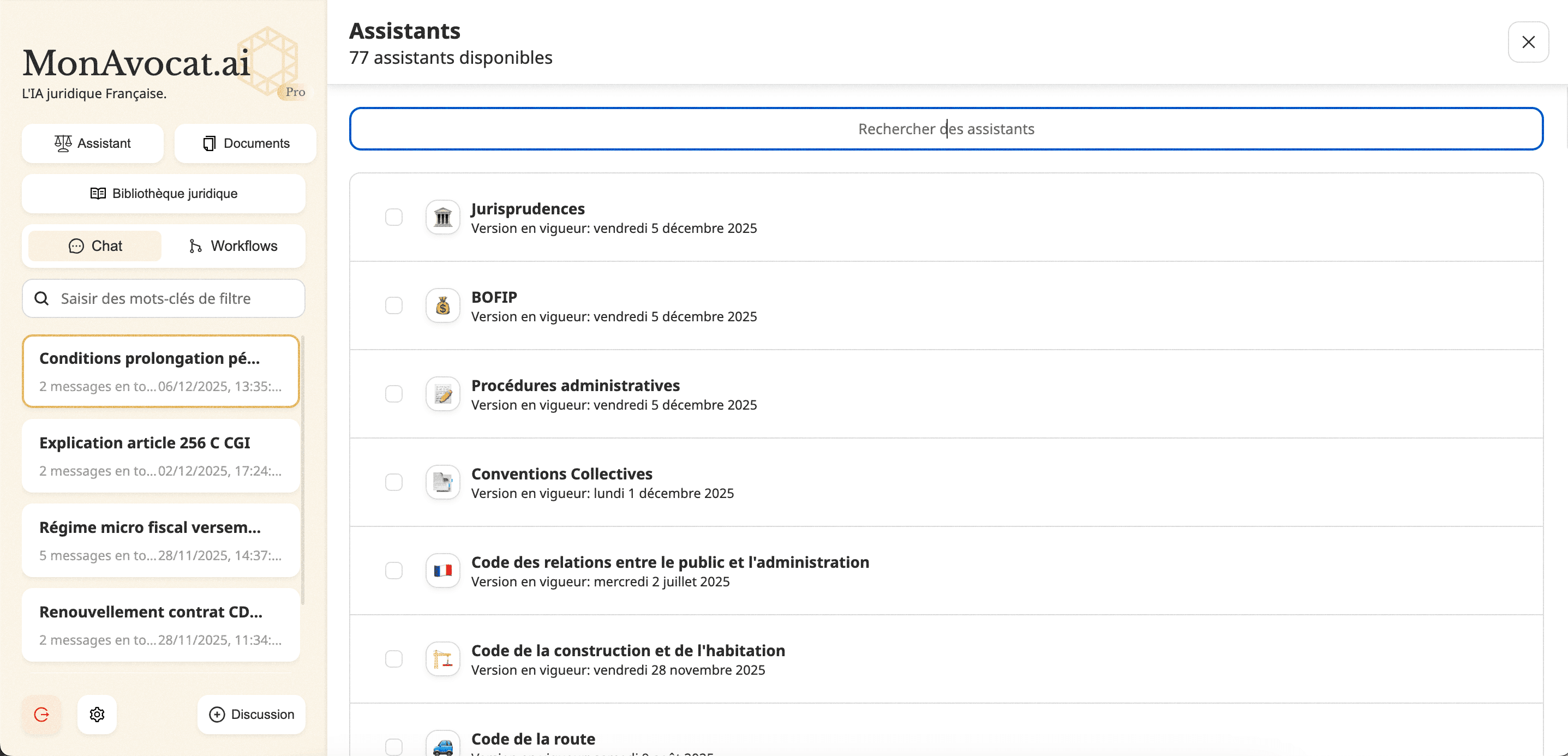Click the Jurisprudences courthouse icon
This screenshot has width=1568, height=756.
[x=442, y=217]
